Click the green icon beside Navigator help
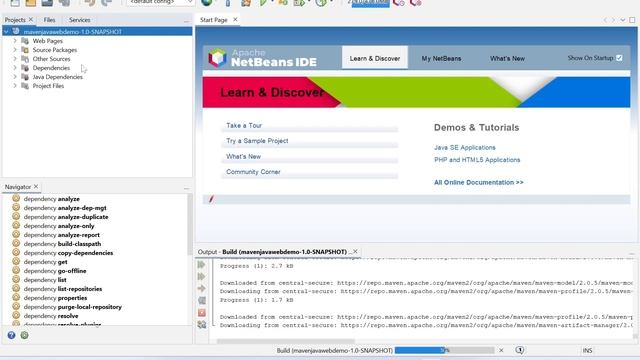 click(24, 335)
